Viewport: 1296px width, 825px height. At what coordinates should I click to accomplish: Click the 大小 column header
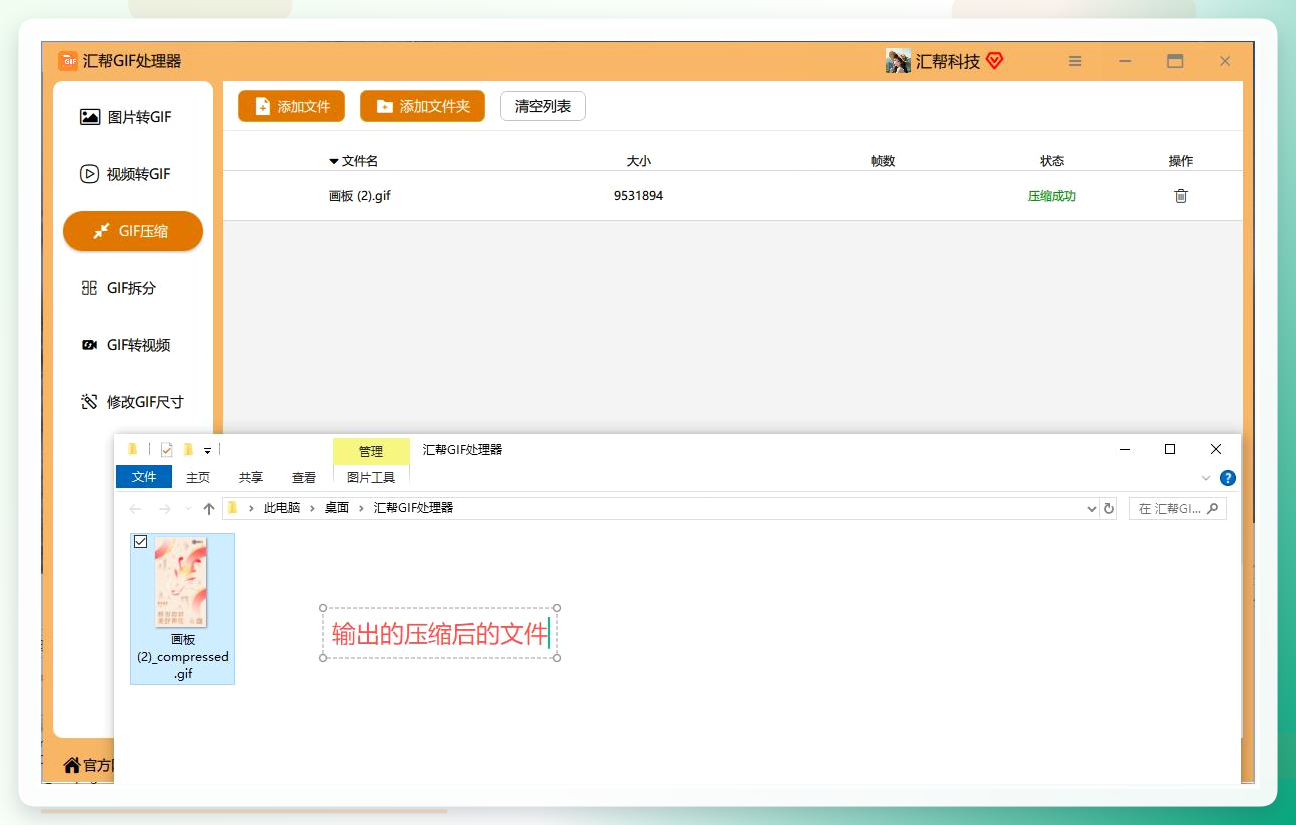click(638, 161)
